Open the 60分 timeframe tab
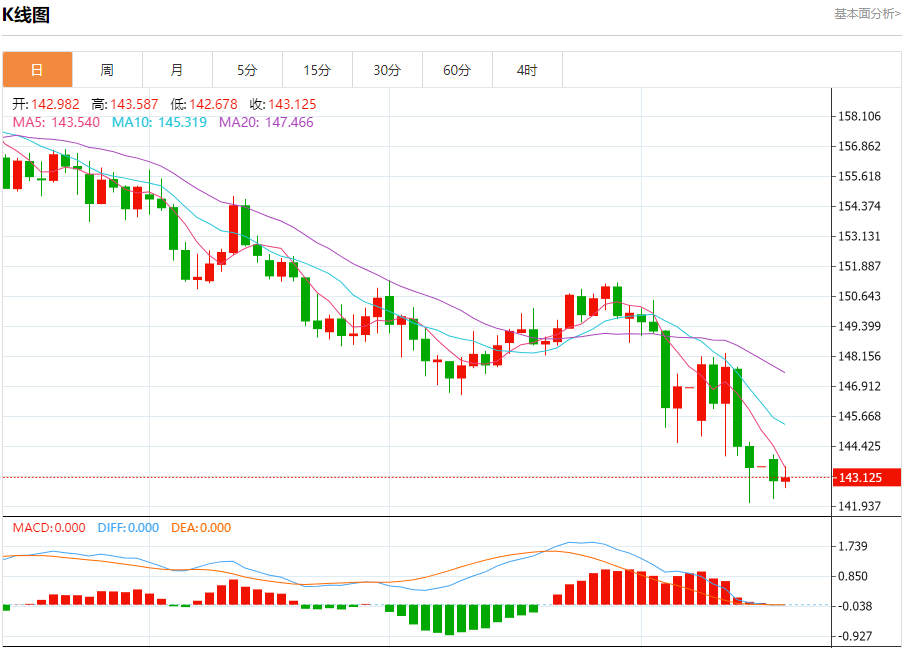The height and width of the screenshot is (648, 907). click(457, 70)
